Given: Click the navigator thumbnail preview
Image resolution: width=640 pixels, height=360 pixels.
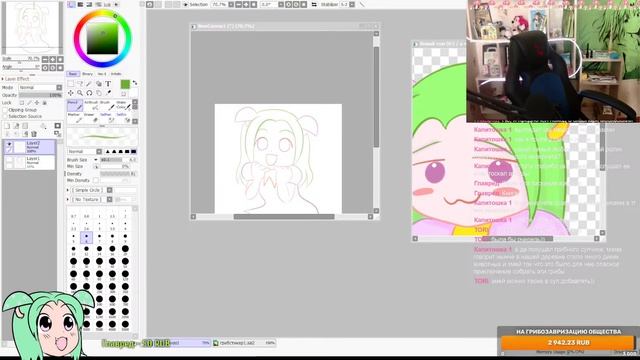Looking at the screenshot, I should tap(32, 27).
